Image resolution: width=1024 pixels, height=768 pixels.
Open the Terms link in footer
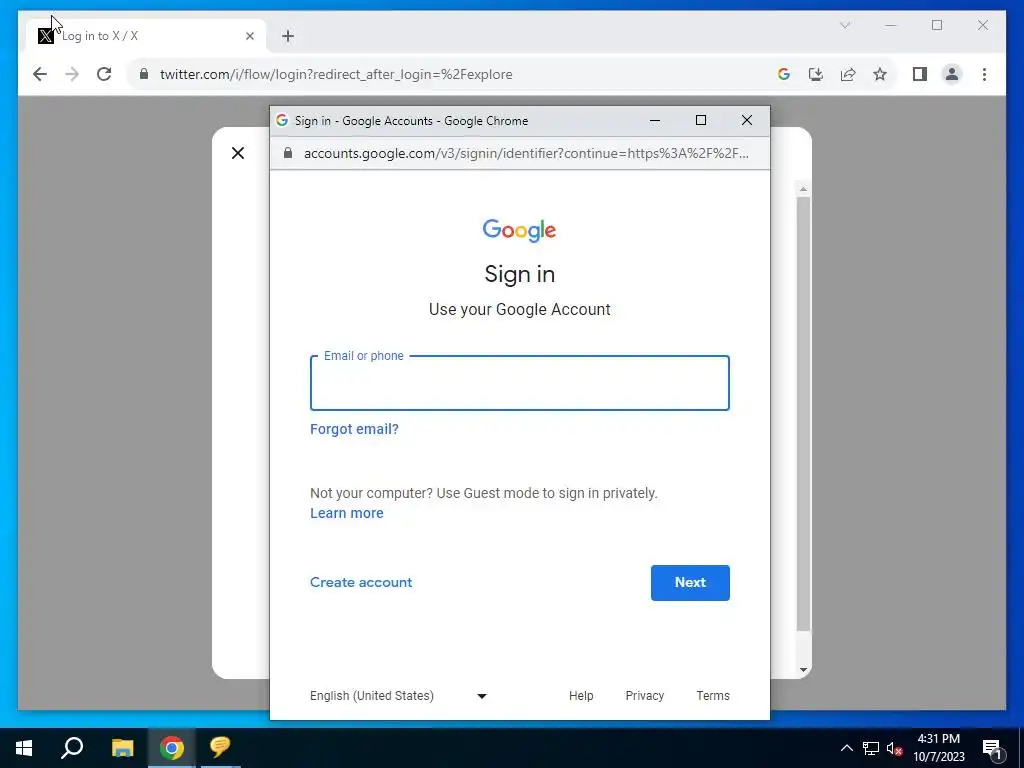pyautogui.click(x=713, y=696)
